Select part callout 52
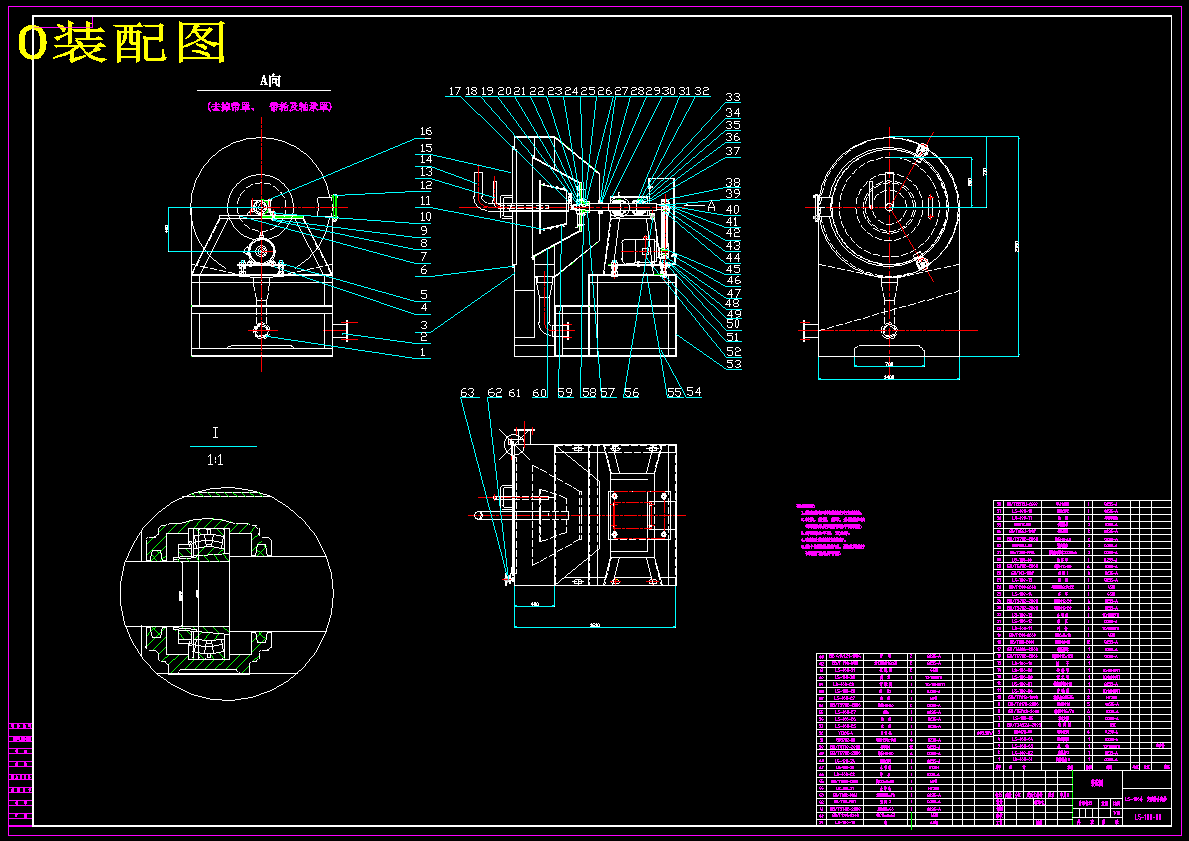 coord(733,351)
